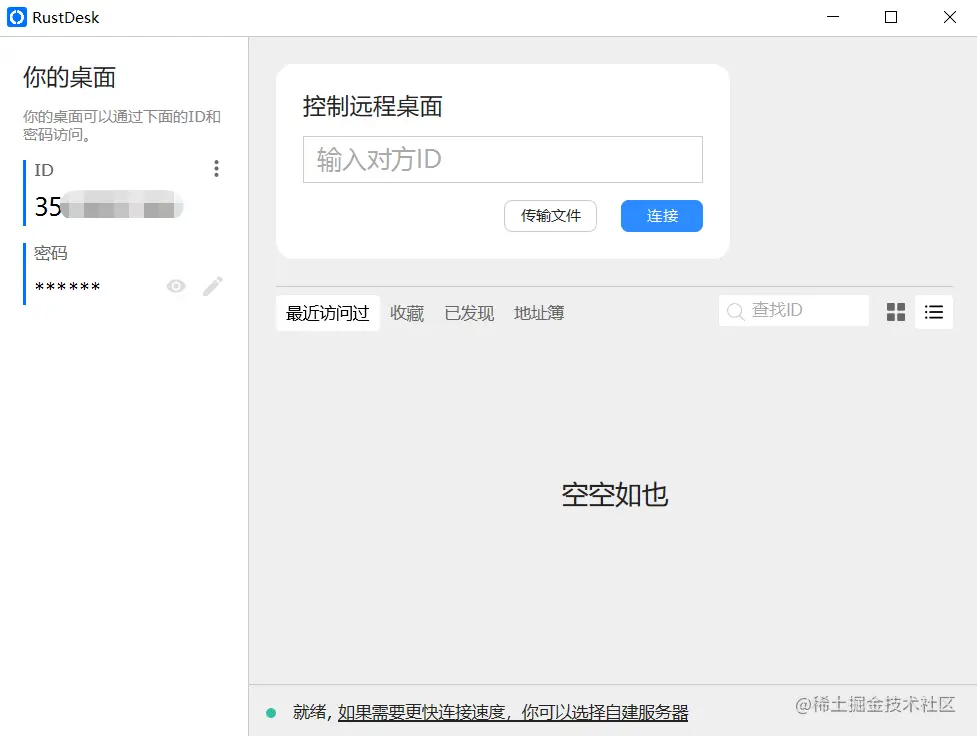
Task: Maximize the RustDesk window
Action: (x=891, y=17)
